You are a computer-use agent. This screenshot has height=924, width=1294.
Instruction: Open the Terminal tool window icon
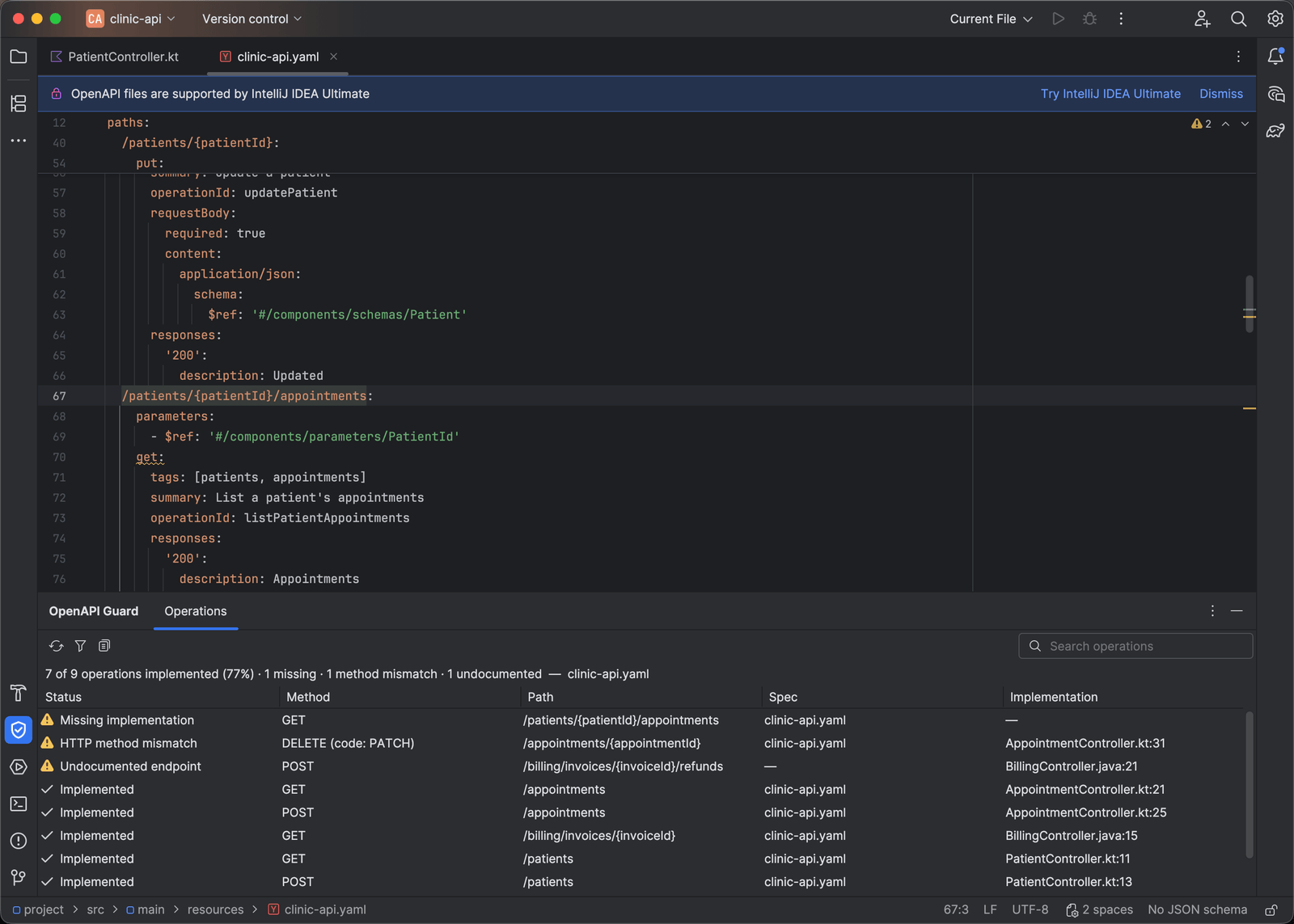[x=19, y=804]
